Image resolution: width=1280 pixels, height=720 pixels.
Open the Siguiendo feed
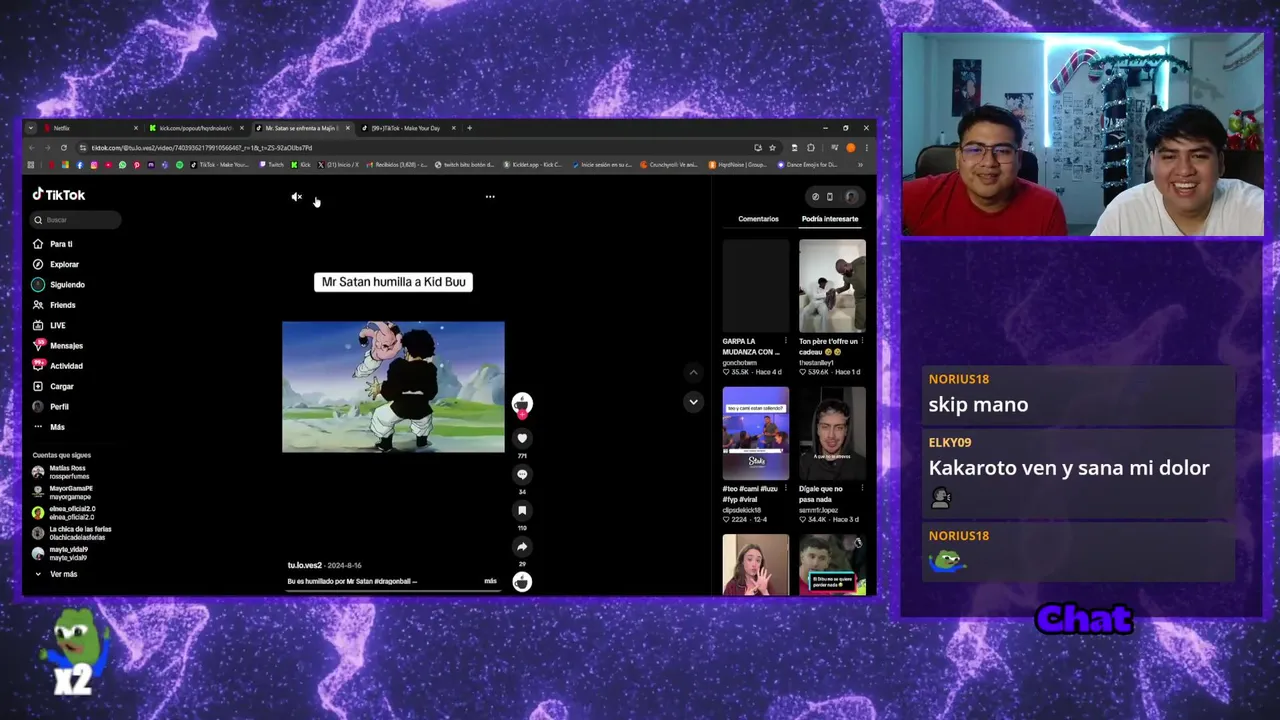[x=59, y=285]
